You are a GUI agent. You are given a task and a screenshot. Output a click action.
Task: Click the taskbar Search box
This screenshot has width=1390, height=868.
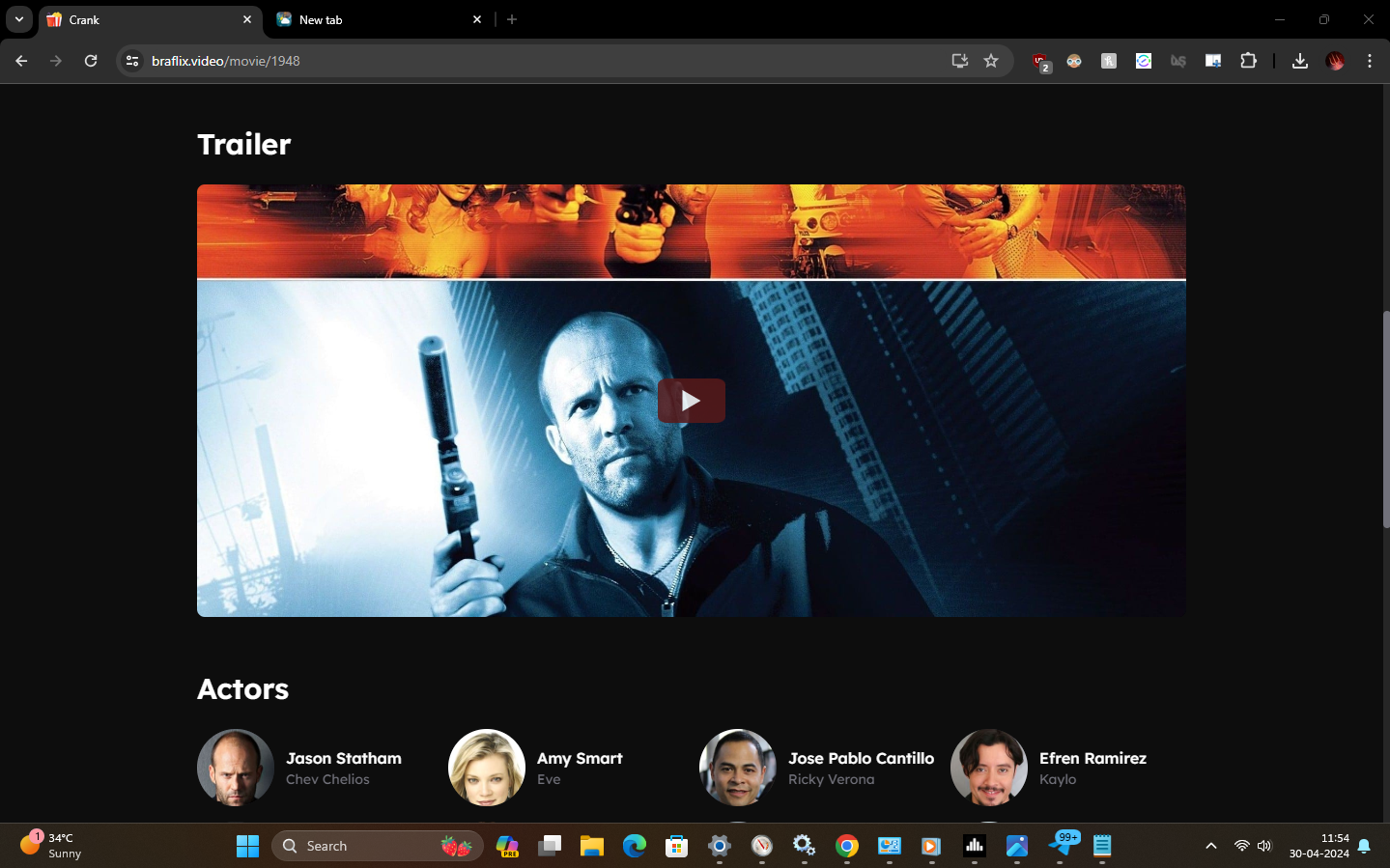pos(378,846)
